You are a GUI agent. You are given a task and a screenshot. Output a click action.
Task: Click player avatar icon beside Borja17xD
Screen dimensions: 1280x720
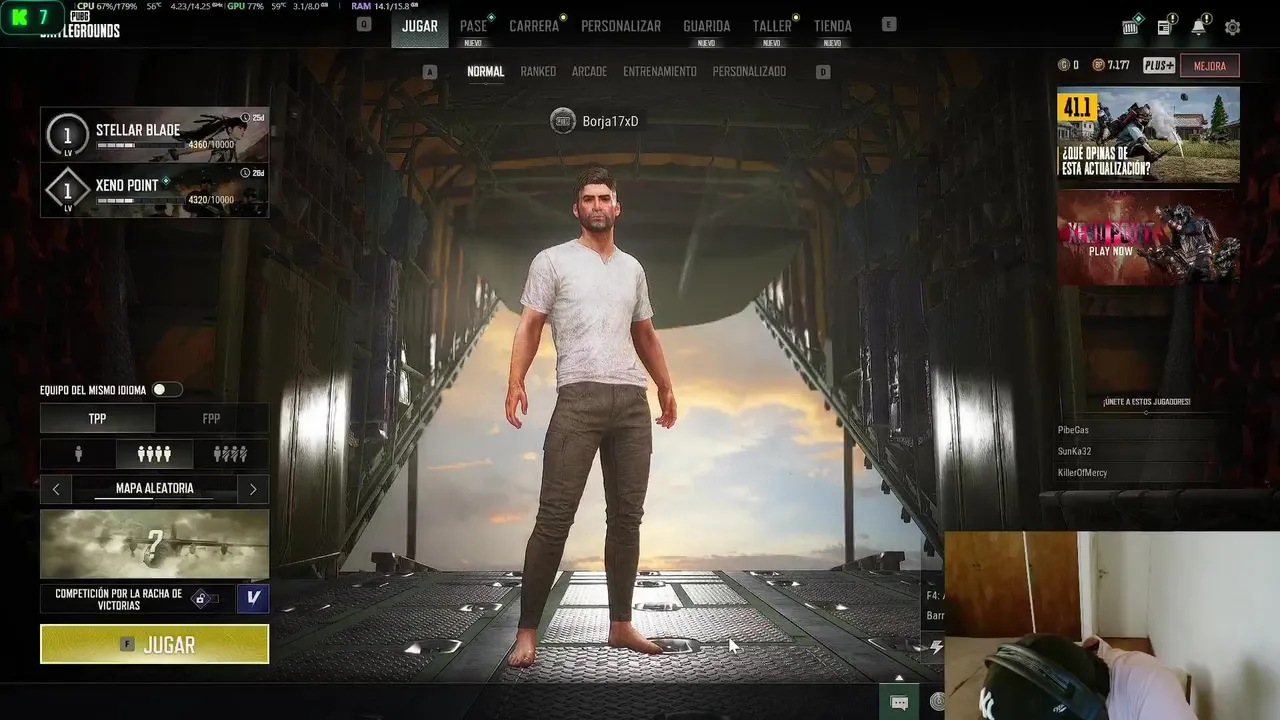click(x=563, y=121)
